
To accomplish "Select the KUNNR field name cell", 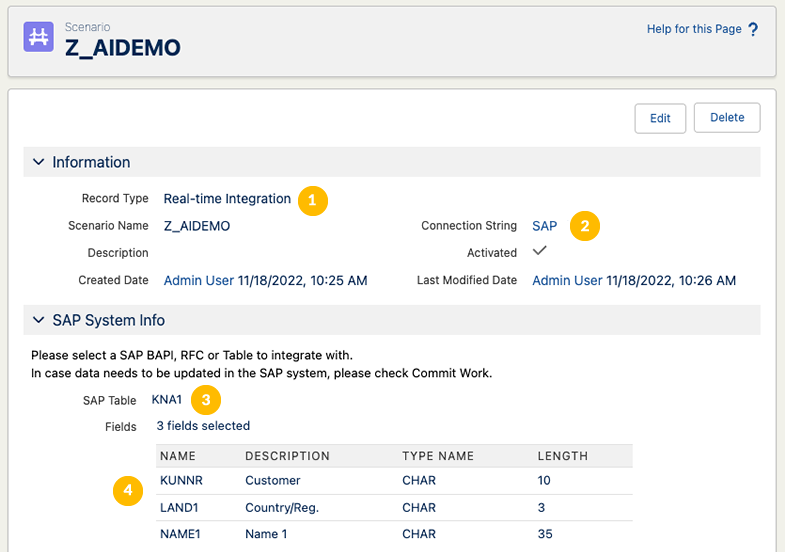I will click(x=181, y=480).
